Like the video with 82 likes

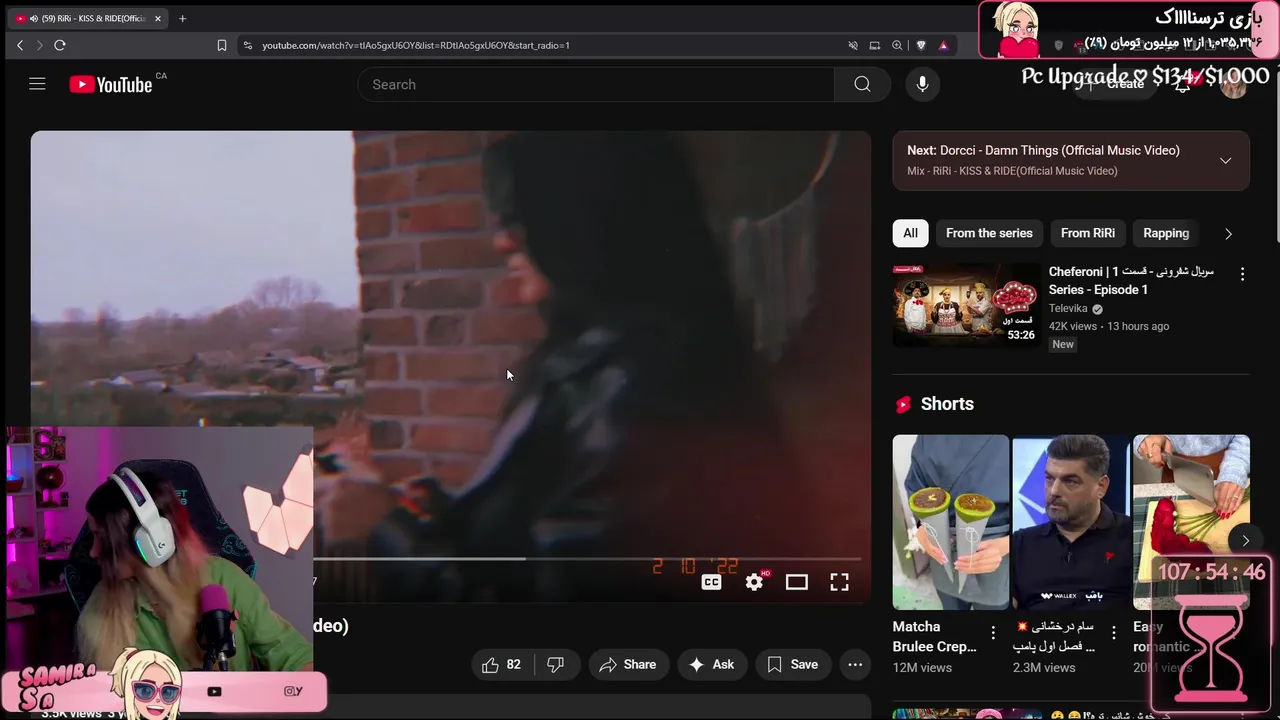502,664
